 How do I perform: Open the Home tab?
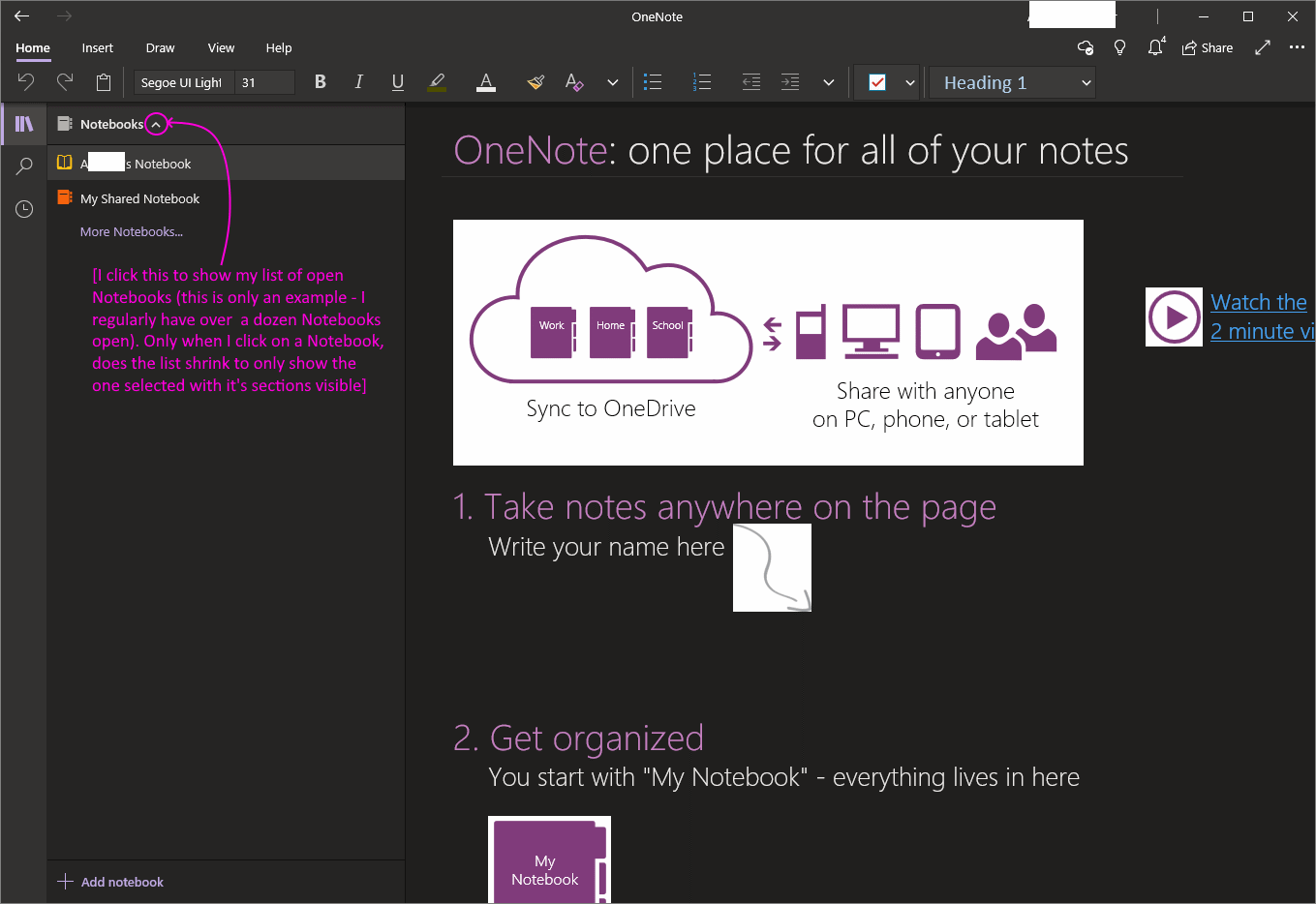(x=33, y=47)
